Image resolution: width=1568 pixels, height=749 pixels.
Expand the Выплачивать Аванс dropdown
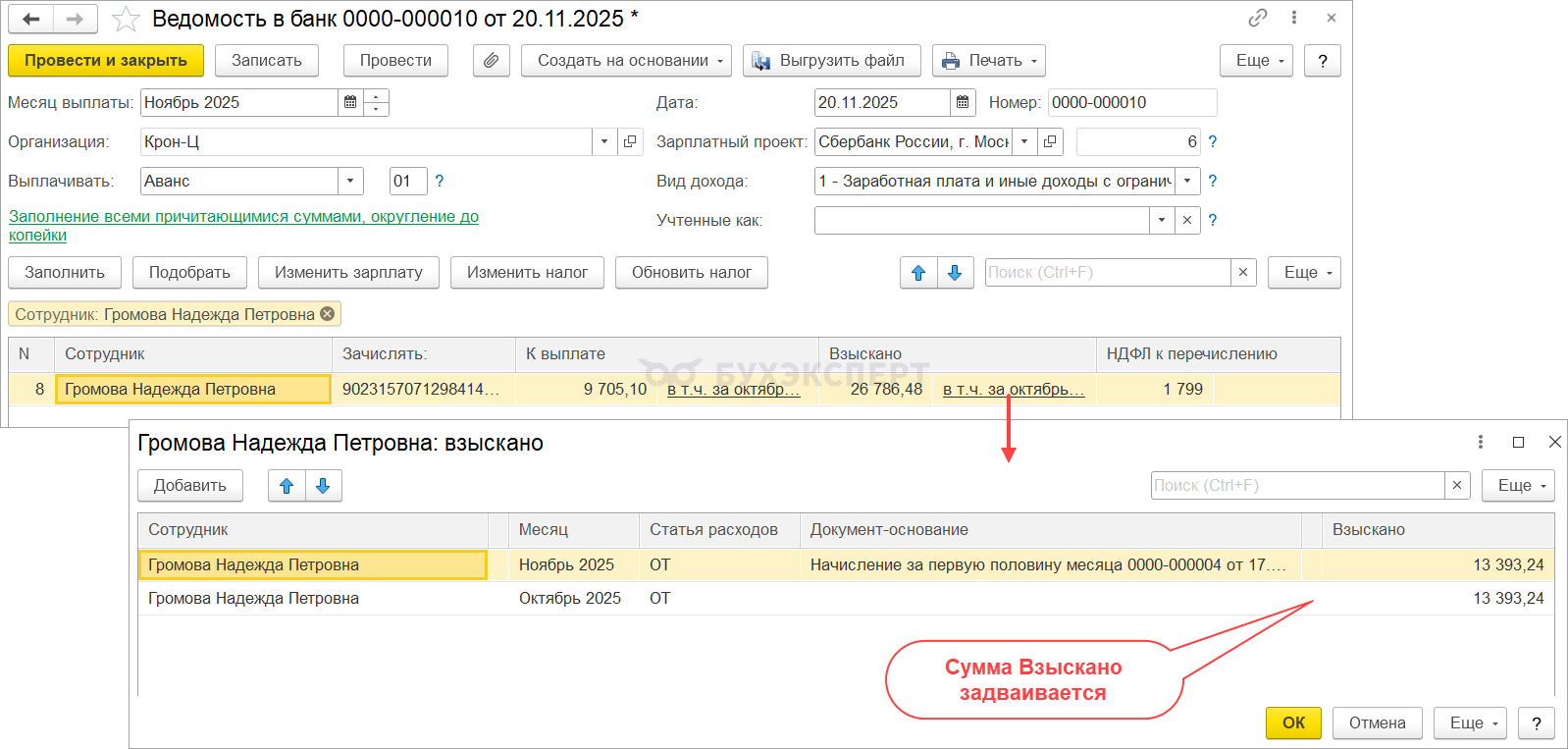coord(350,181)
